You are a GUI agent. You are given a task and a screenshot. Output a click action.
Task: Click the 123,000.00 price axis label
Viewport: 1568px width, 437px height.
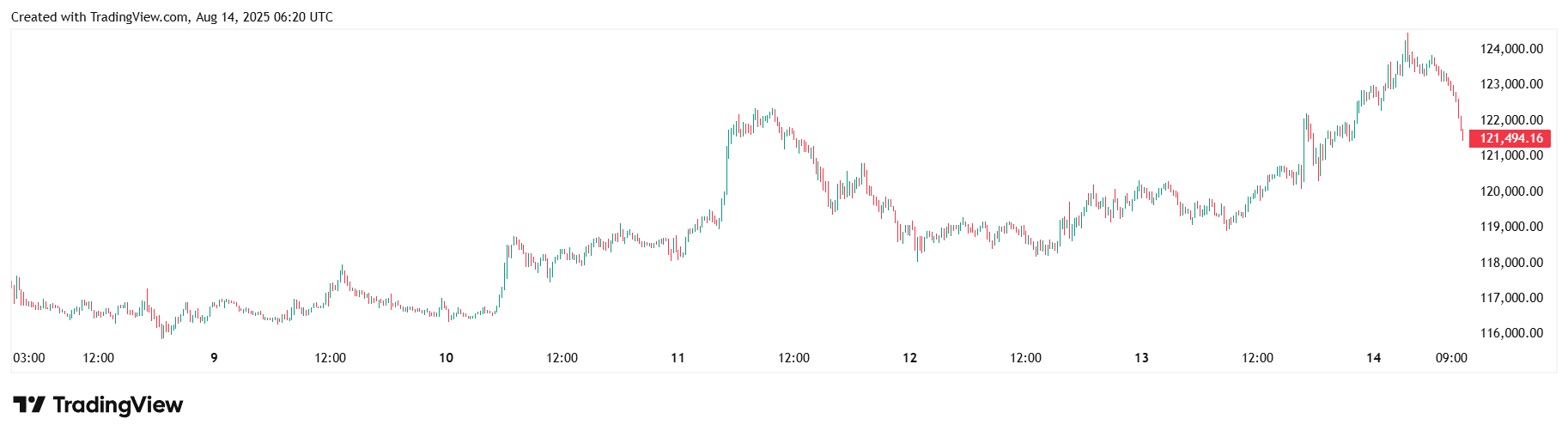click(x=1511, y=84)
